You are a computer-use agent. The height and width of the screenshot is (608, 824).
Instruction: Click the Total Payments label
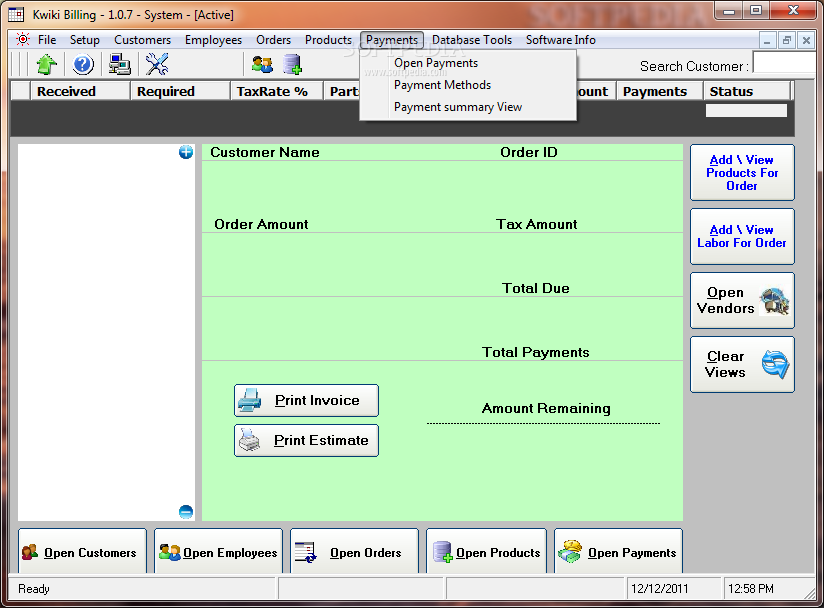[535, 353]
